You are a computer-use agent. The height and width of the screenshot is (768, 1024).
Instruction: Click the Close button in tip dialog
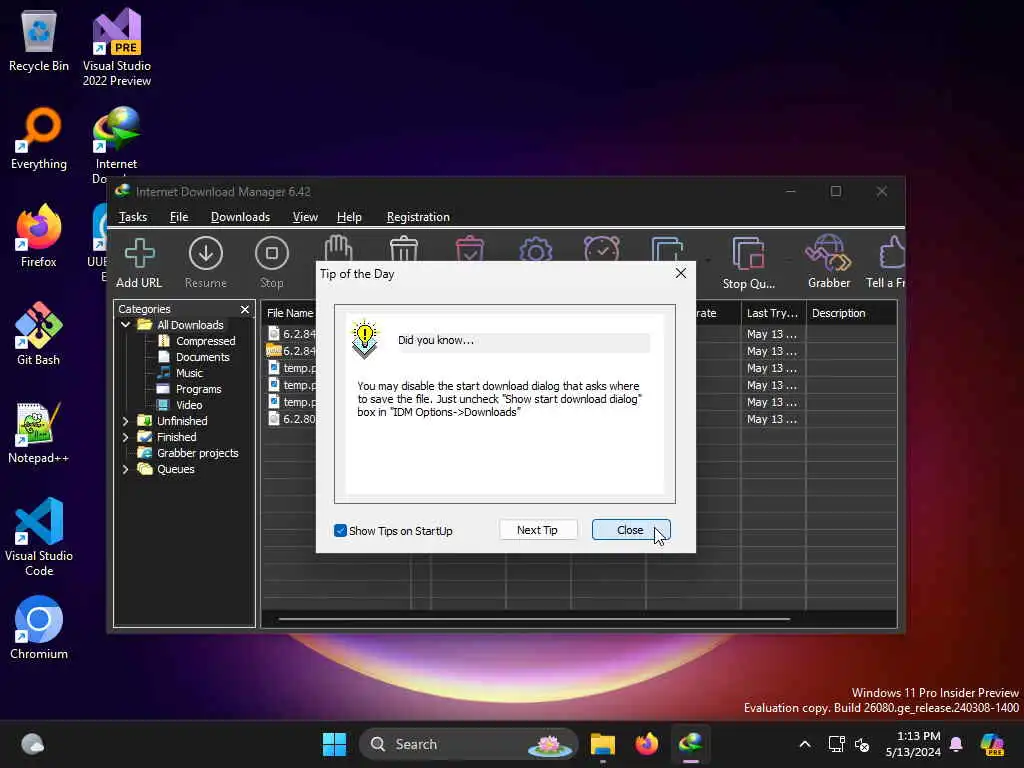pos(630,530)
